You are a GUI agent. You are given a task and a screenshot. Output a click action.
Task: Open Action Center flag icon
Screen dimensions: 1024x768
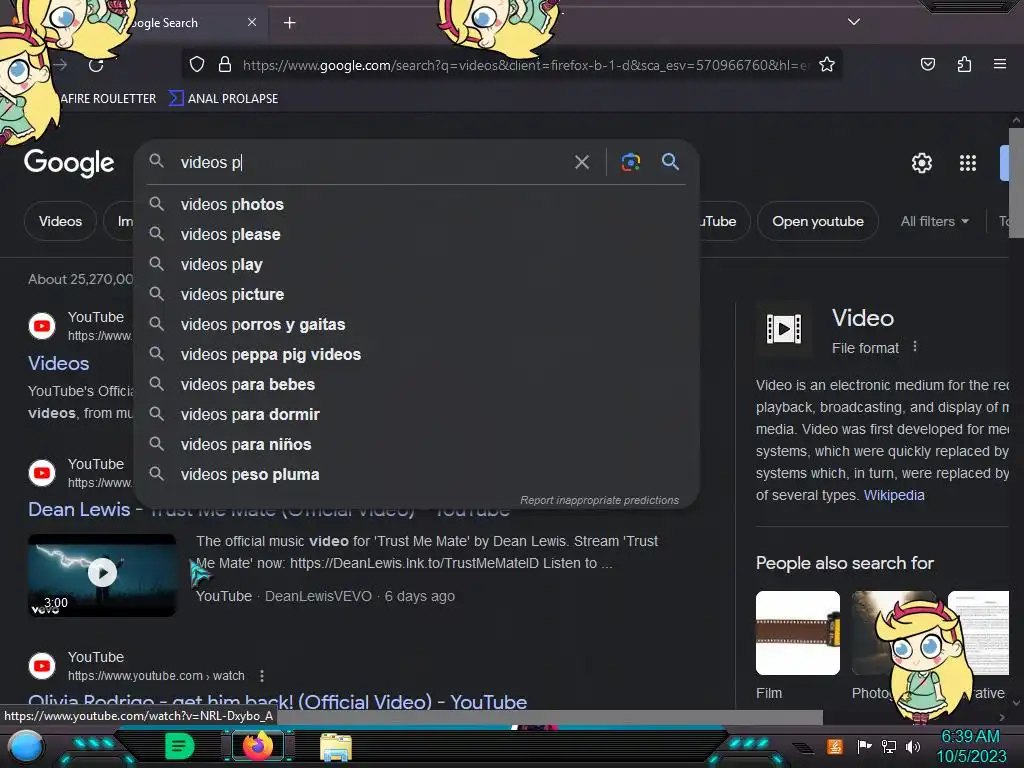(x=864, y=746)
